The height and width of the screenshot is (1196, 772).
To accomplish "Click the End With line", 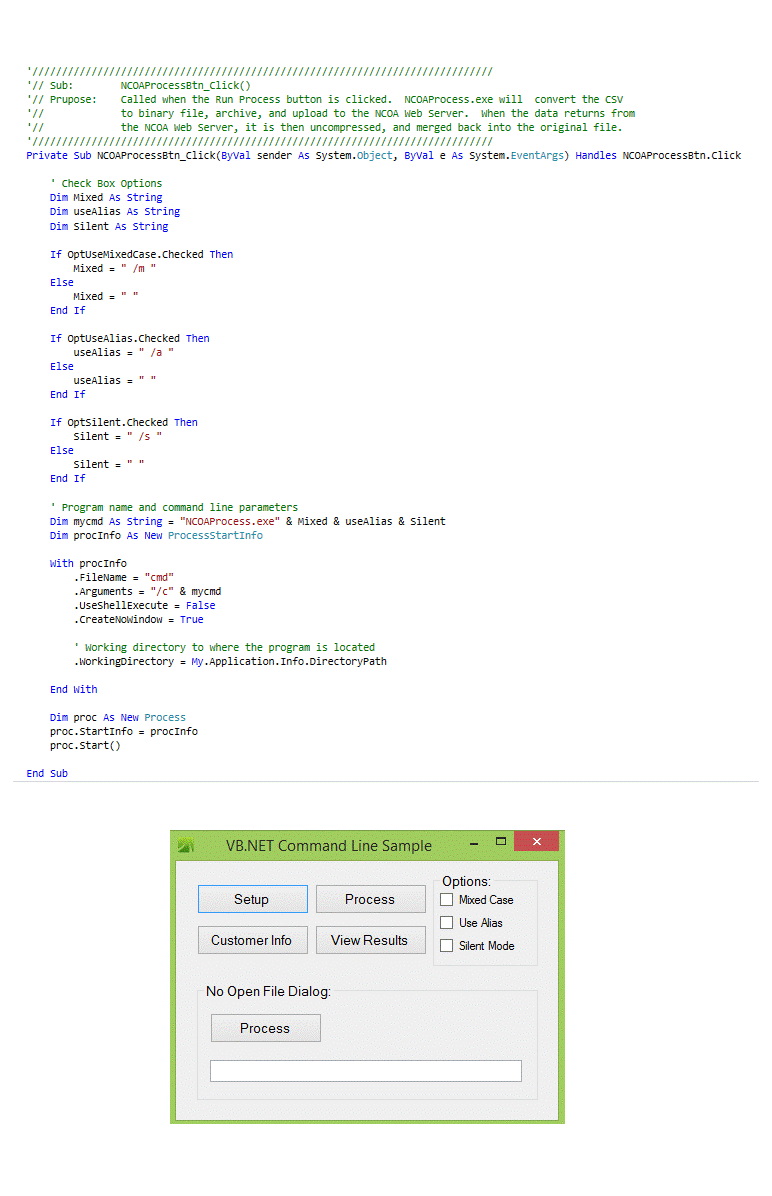I will pos(74,690).
